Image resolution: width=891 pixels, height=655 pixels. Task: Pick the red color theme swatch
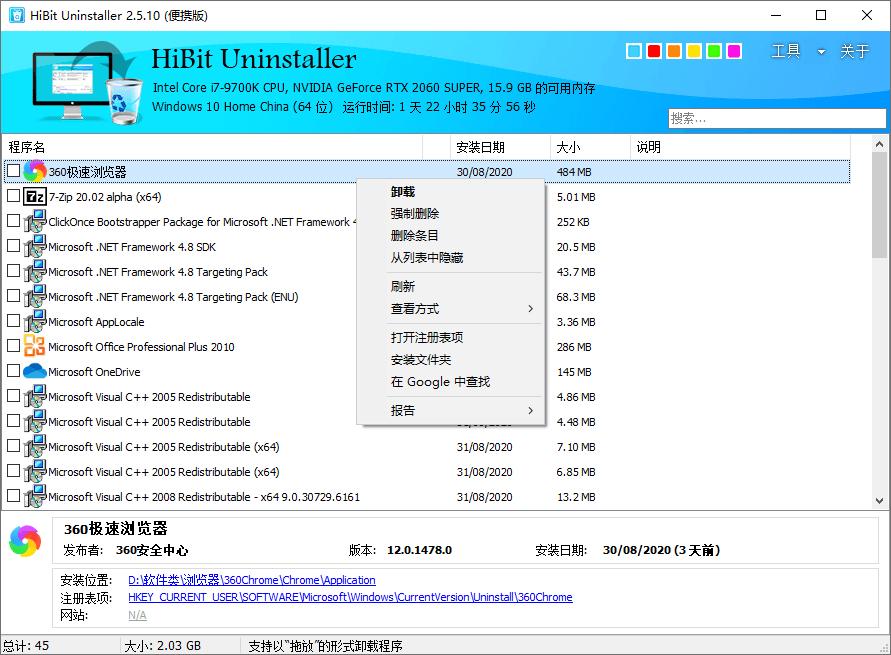[x=654, y=51]
